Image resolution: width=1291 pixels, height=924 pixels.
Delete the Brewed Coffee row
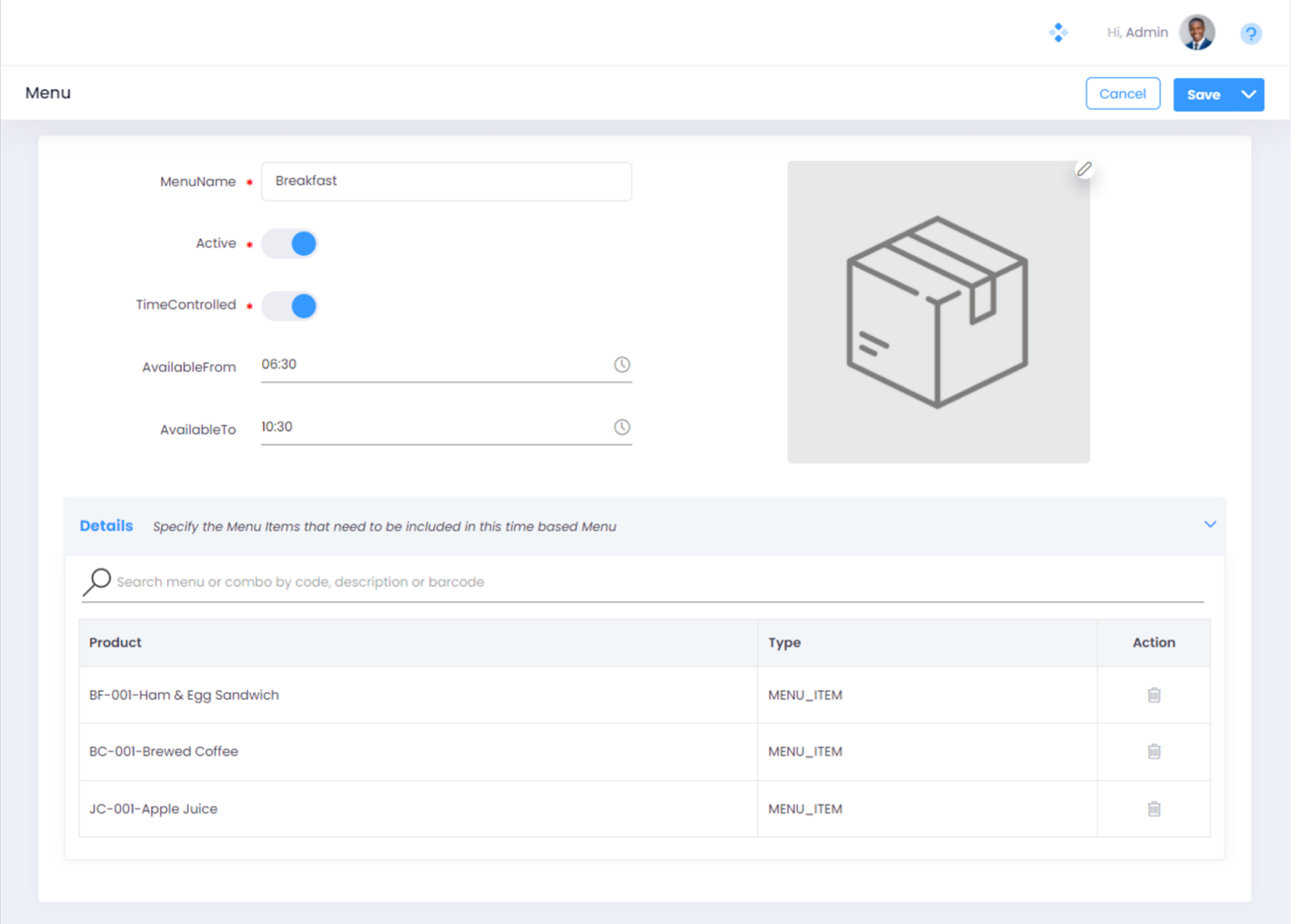coord(1154,751)
